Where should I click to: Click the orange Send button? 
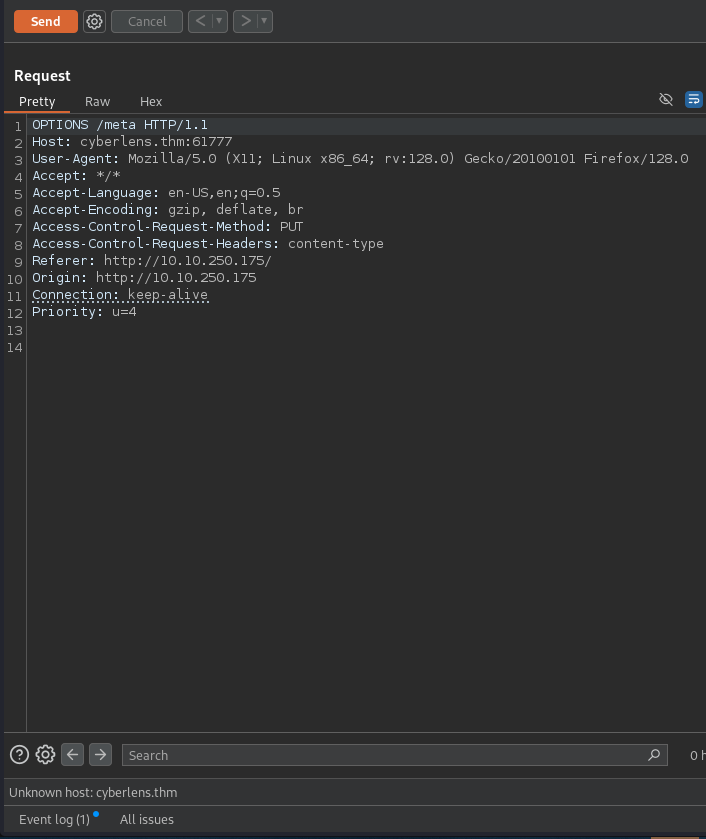tap(45, 21)
